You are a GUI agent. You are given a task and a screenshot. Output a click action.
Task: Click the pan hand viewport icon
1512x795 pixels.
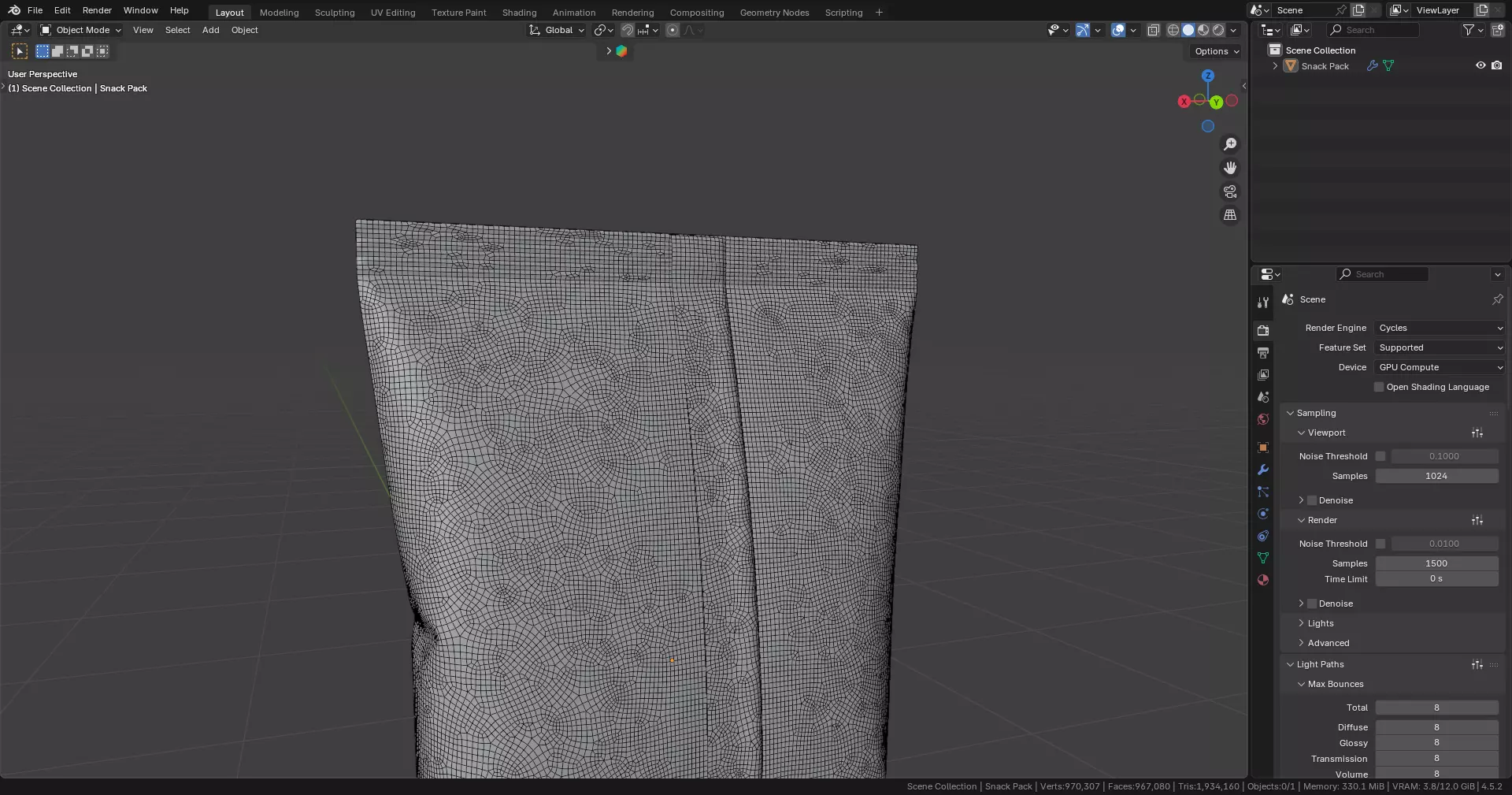tap(1230, 168)
